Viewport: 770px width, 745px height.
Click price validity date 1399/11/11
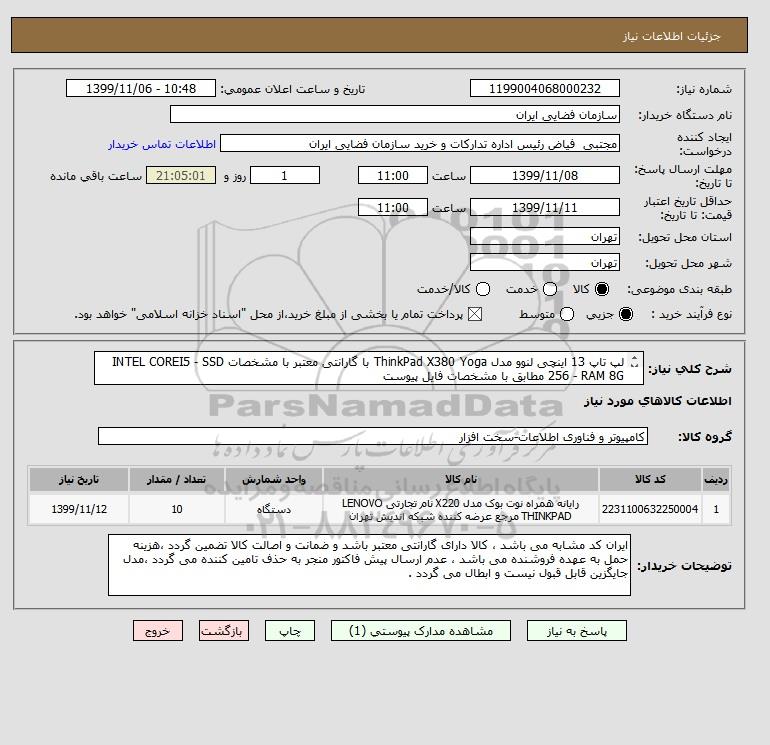(545, 207)
